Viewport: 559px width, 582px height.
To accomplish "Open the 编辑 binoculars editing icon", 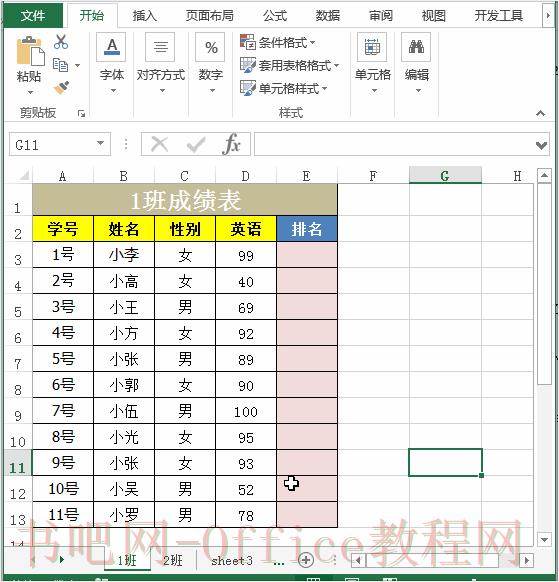I will pyautogui.click(x=416, y=47).
